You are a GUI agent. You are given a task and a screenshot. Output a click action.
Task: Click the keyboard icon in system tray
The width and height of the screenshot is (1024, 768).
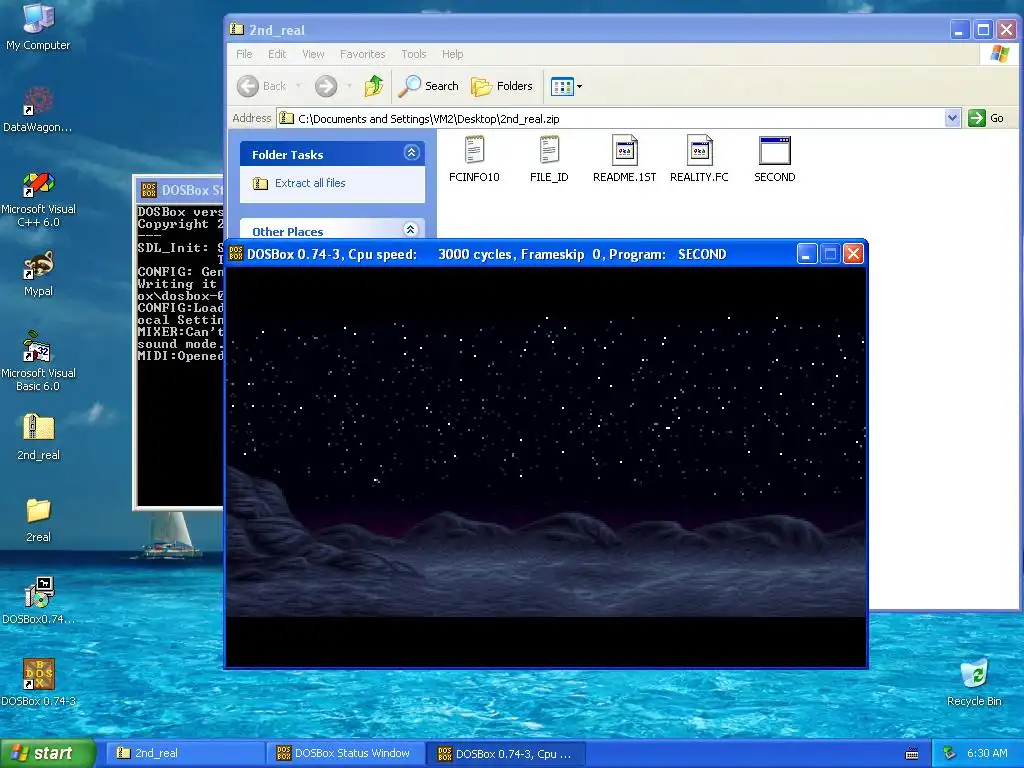click(x=912, y=754)
